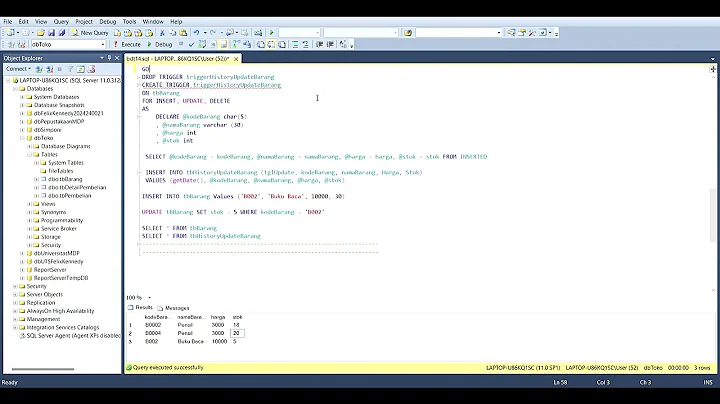Click the kodeBarang column header in results

(x=158, y=317)
